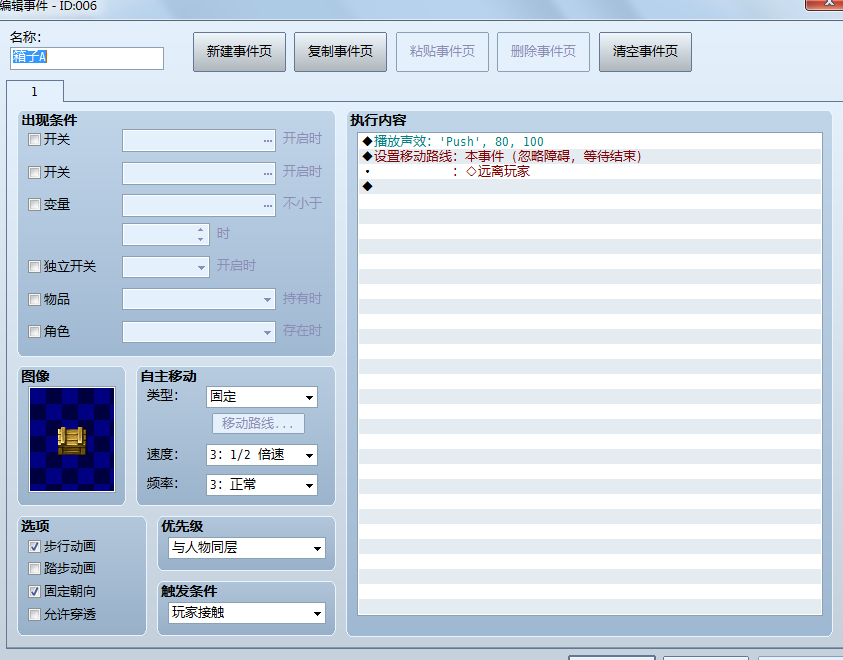Viewport: 843px width, 660px height.
Task: Select the empty command line below 远离玩家
Action: pos(590,186)
